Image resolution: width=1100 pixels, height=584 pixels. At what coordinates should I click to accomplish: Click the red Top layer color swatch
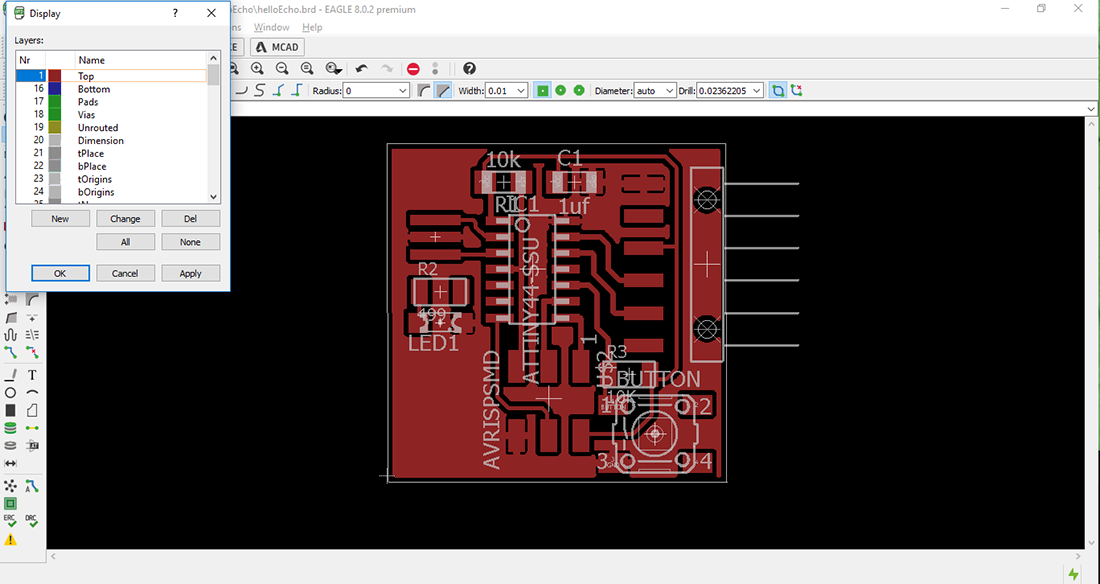[55, 76]
